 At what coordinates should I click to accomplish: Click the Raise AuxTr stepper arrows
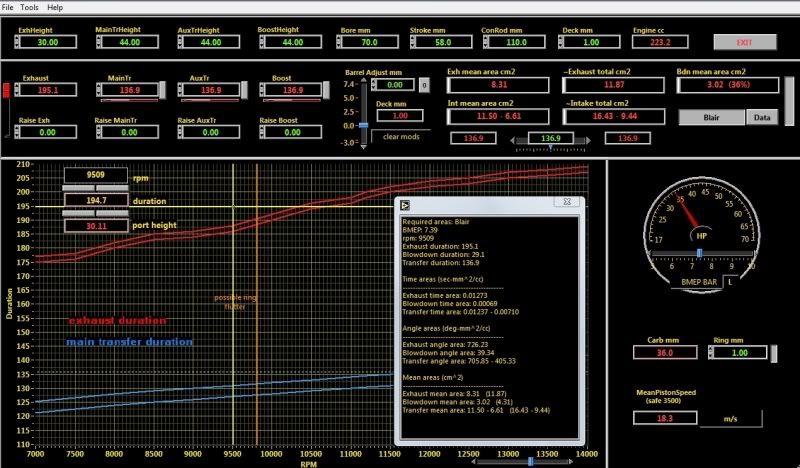point(180,132)
